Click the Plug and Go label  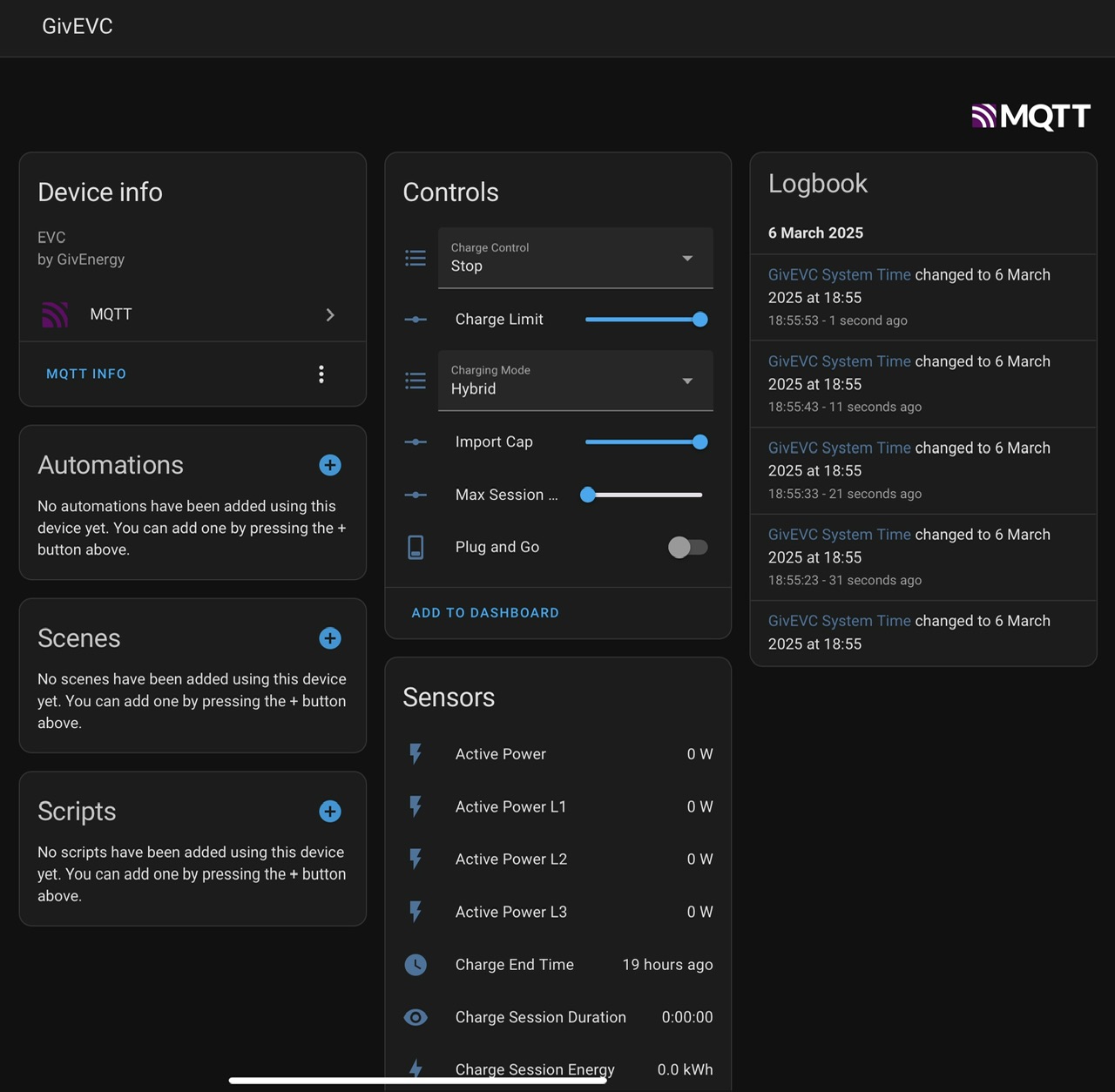click(x=497, y=547)
